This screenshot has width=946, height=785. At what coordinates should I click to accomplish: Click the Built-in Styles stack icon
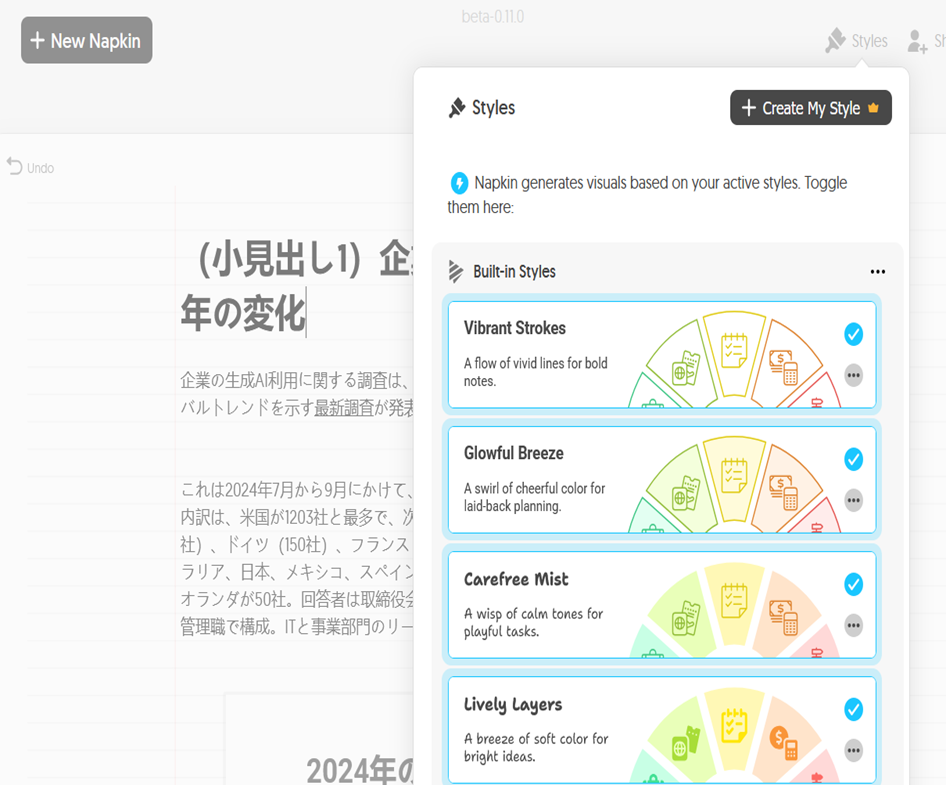(456, 272)
